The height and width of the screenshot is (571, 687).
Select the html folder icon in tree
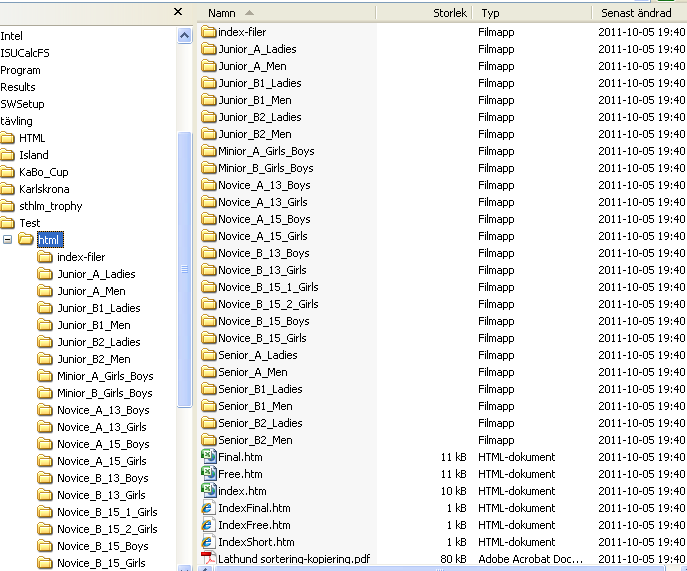click(x=26, y=239)
